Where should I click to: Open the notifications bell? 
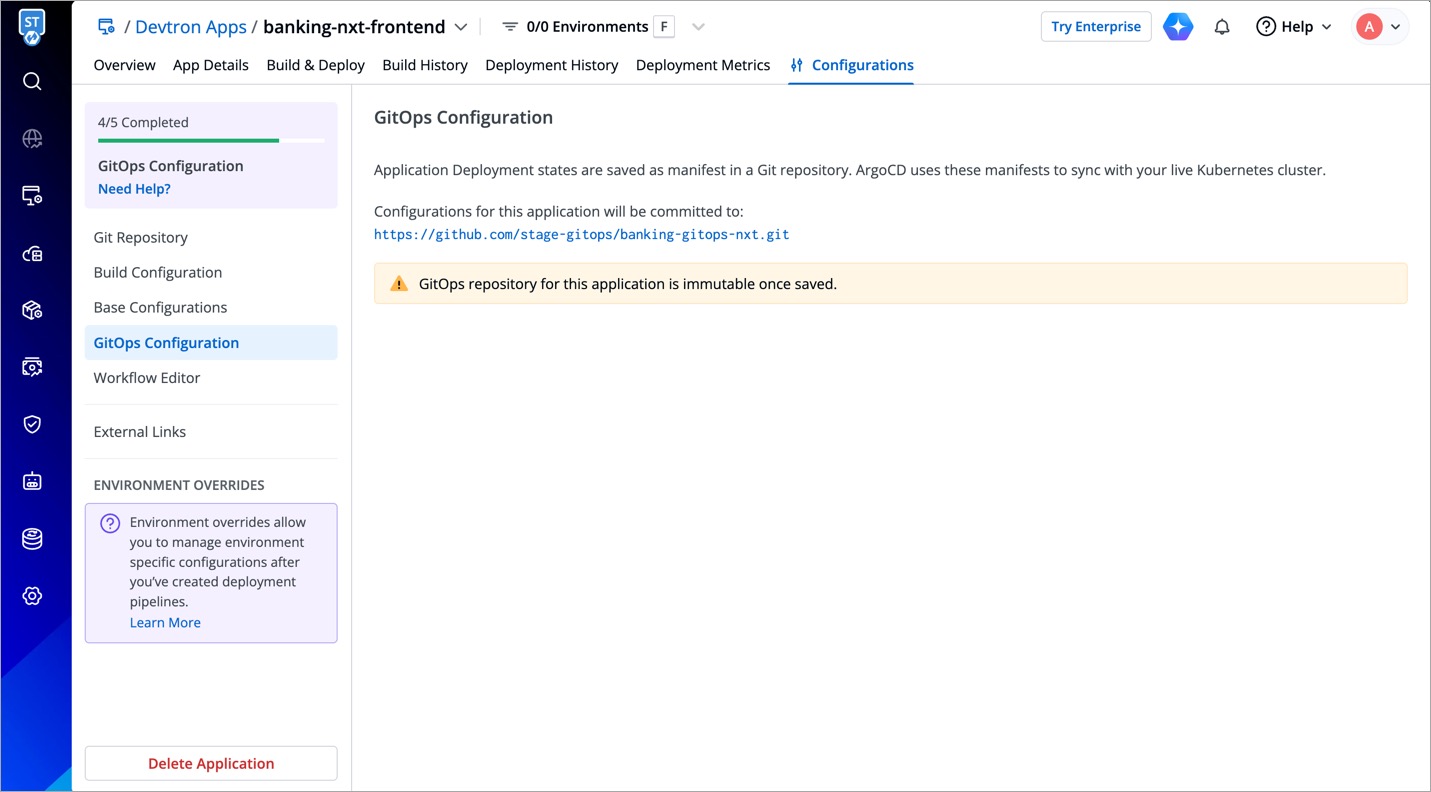(1222, 27)
